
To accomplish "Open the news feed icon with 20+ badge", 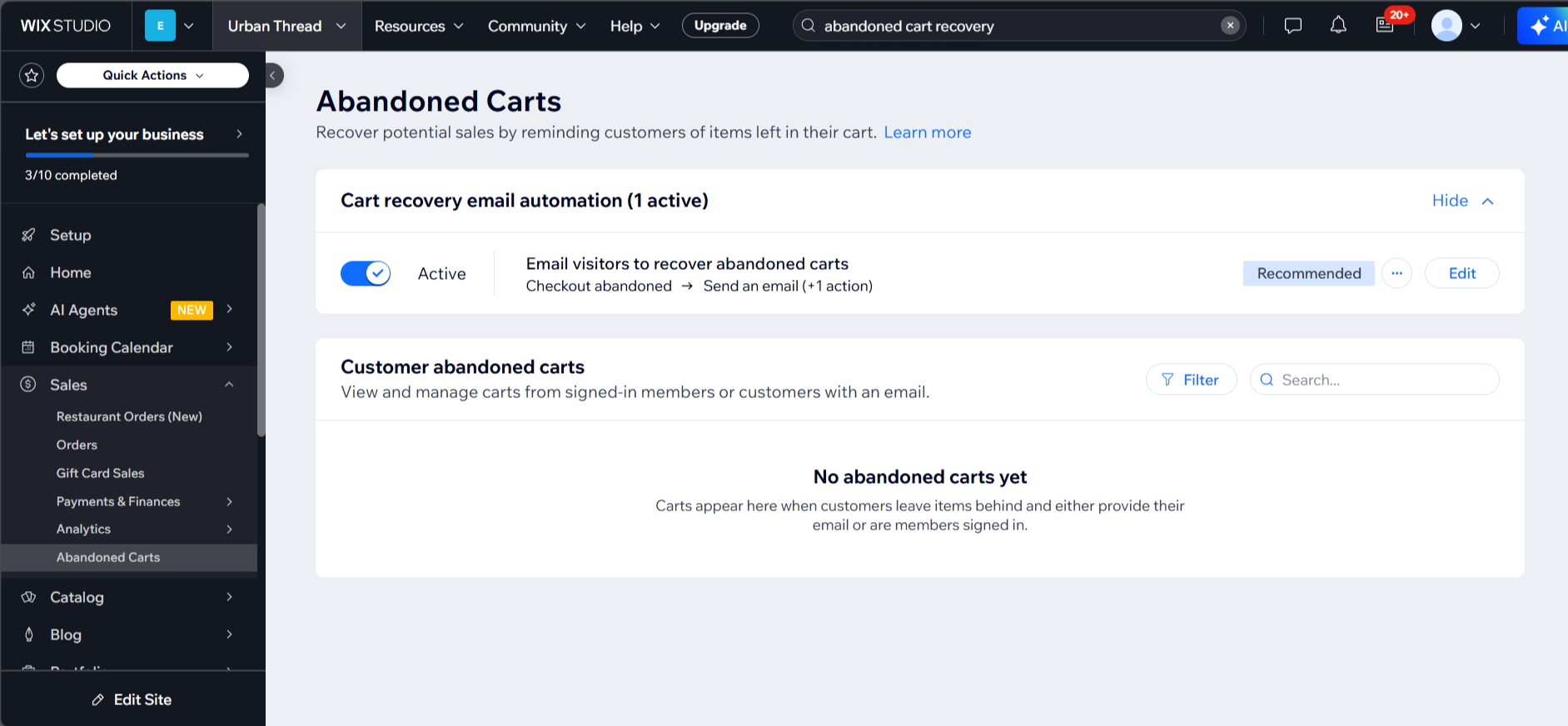I will click(x=1385, y=25).
